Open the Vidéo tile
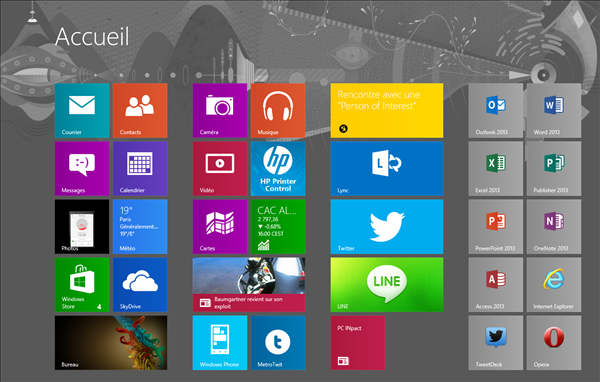Image resolution: width=600 pixels, height=382 pixels. [220, 169]
